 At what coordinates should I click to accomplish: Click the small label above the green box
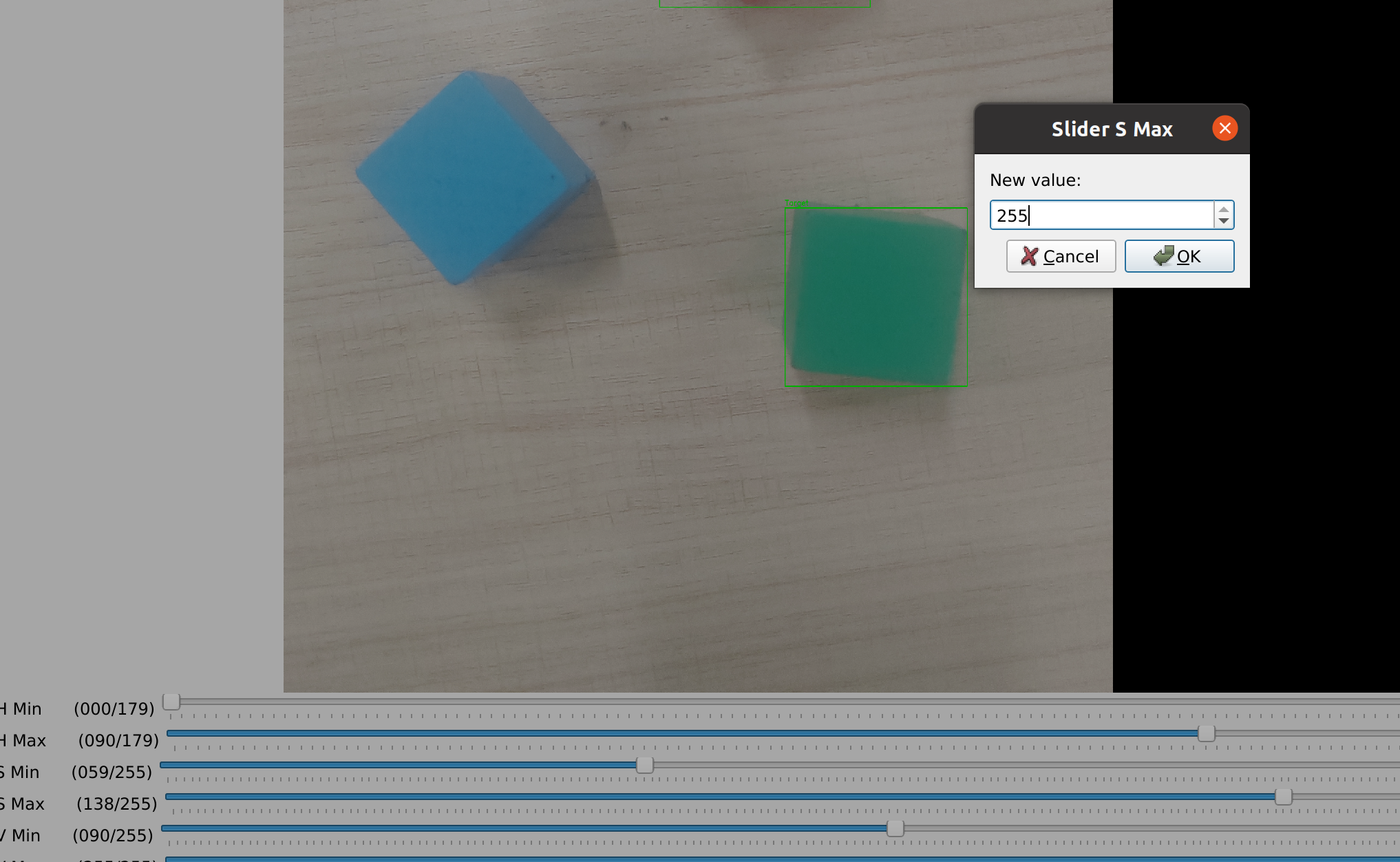pyautogui.click(x=796, y=203)
